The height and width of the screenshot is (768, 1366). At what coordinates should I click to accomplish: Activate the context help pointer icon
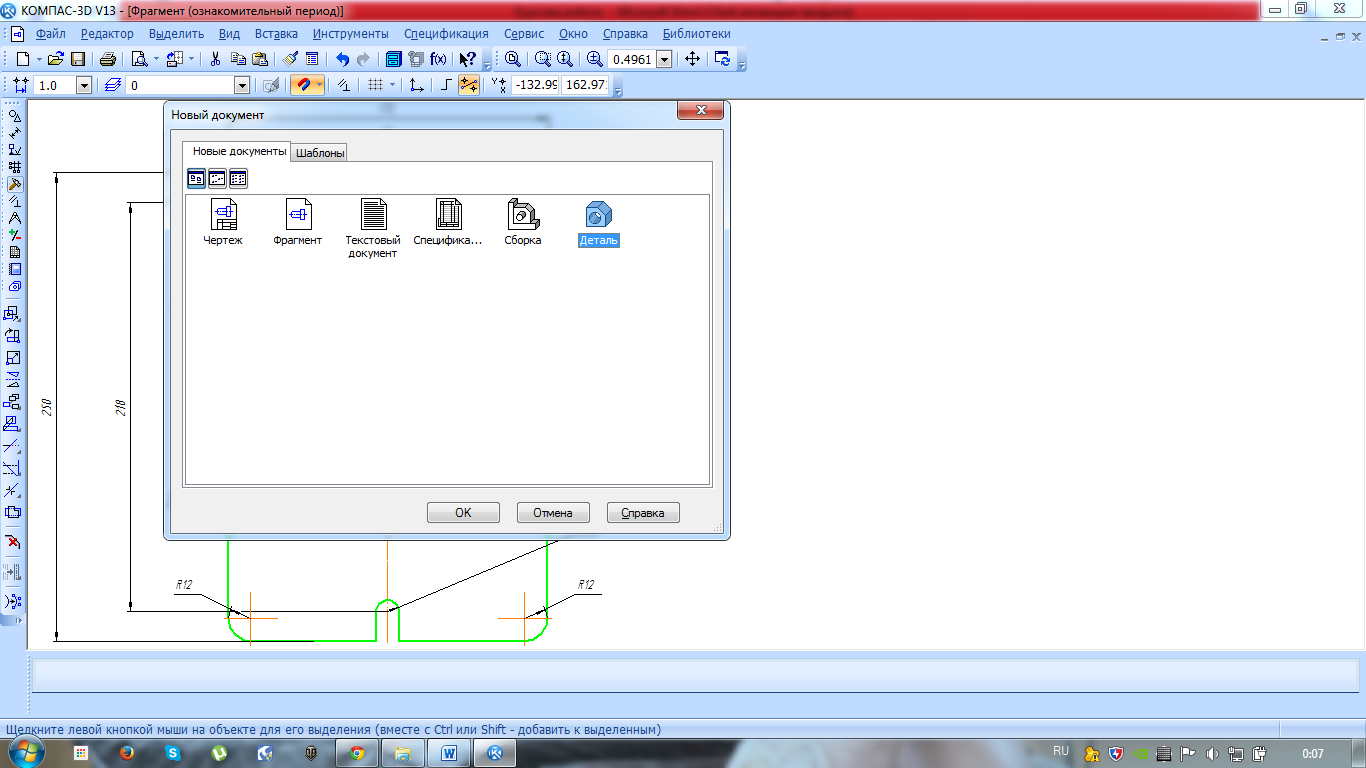[x=467, y=59]
